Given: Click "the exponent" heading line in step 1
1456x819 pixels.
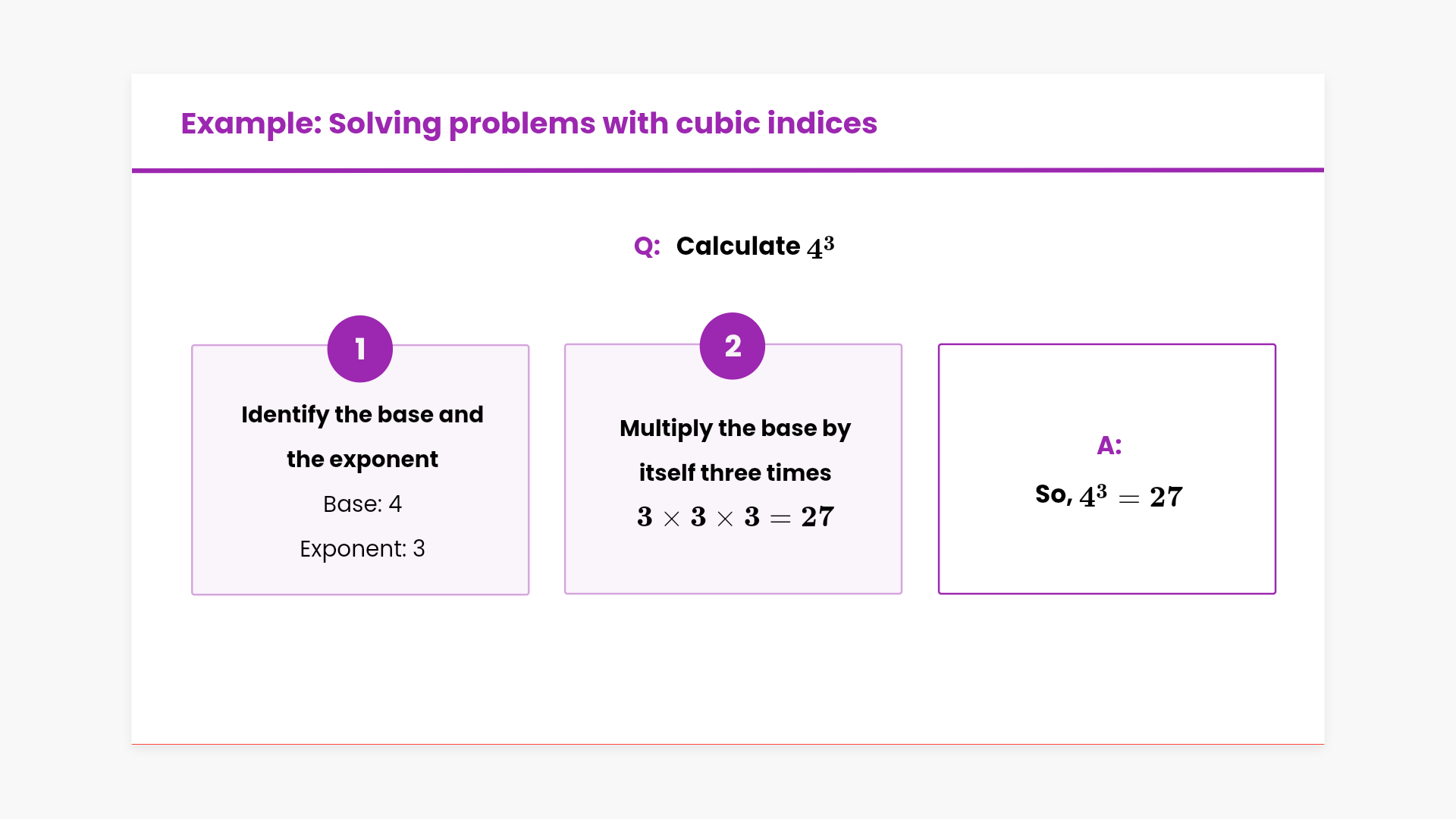Looking at the screenshot, I should pos(362,460).
